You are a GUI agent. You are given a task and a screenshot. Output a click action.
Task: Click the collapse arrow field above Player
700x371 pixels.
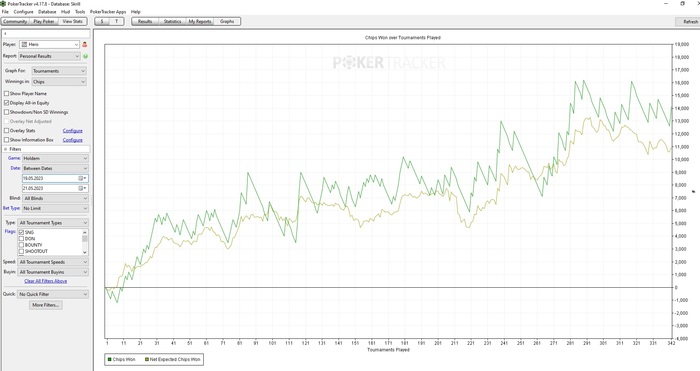coord(46,33)
